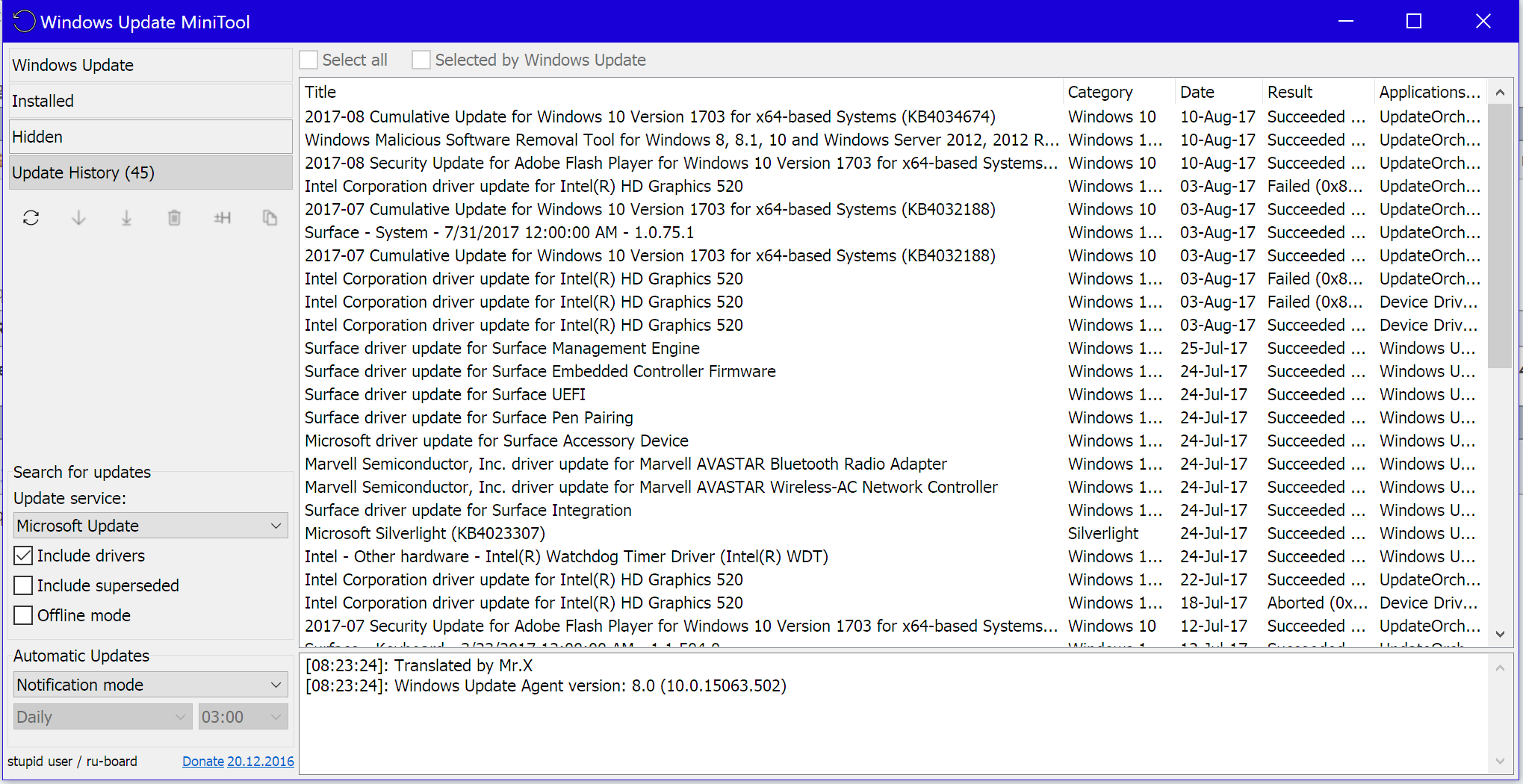Image resolution: width=1523 pixels, height=784 pixels.
Task: Enable the Include superseded checkbox
Action: (24, 585)
